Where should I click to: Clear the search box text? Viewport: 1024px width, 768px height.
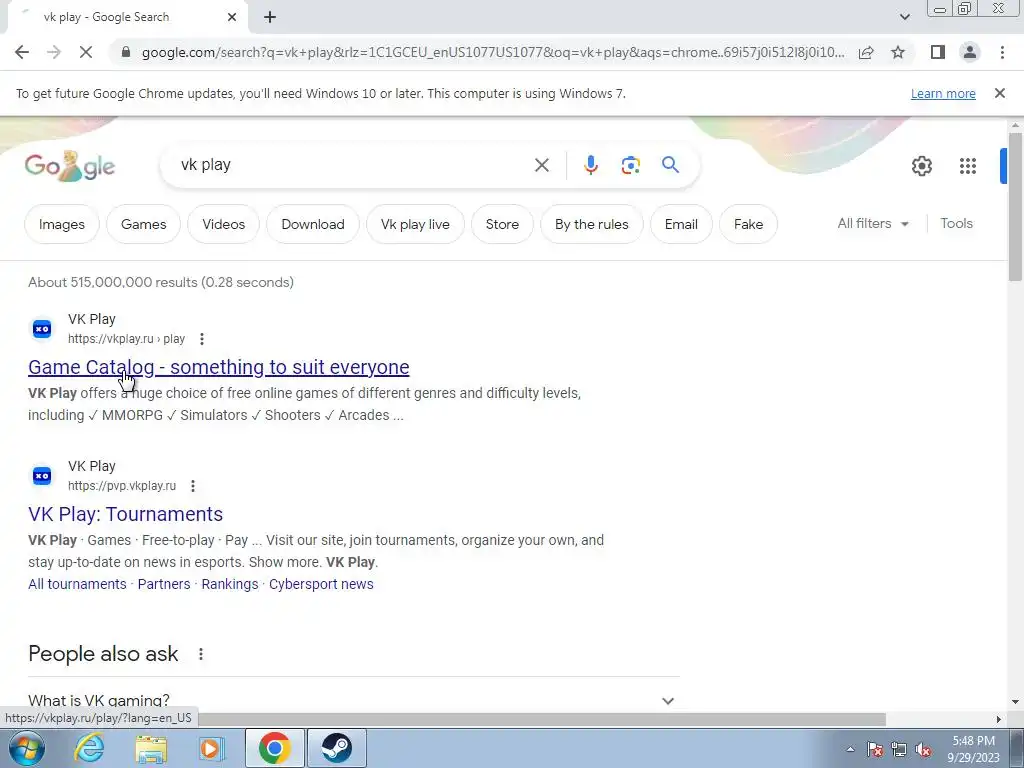pos(541,165)
